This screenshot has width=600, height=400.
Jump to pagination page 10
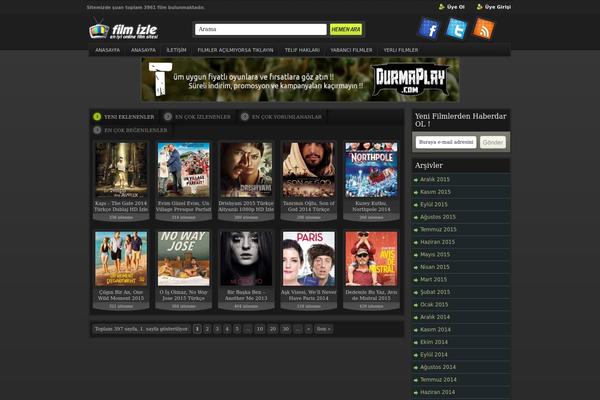[260, 329]
